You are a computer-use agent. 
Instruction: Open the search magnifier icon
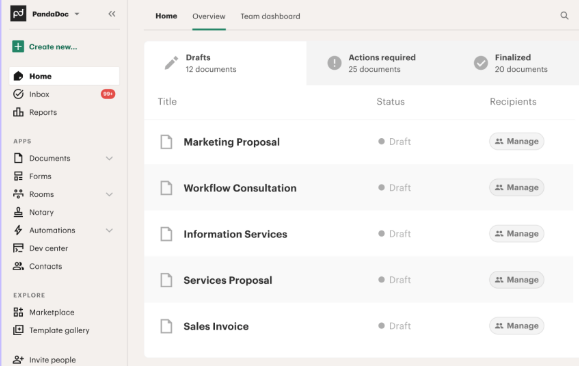(x=564, y=16)
